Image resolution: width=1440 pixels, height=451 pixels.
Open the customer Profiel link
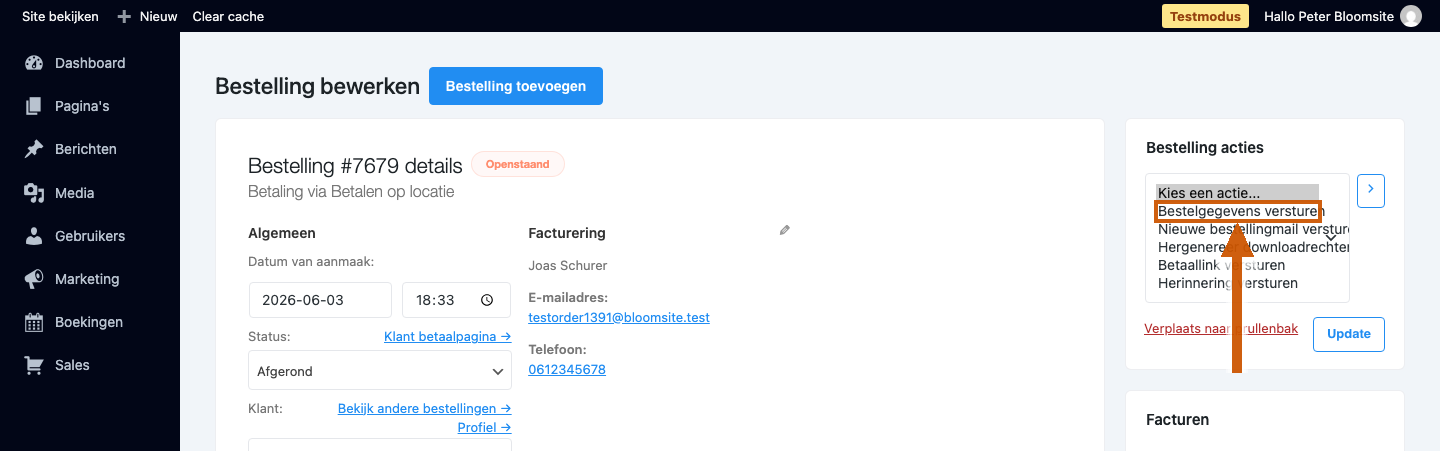click(485, 427)
